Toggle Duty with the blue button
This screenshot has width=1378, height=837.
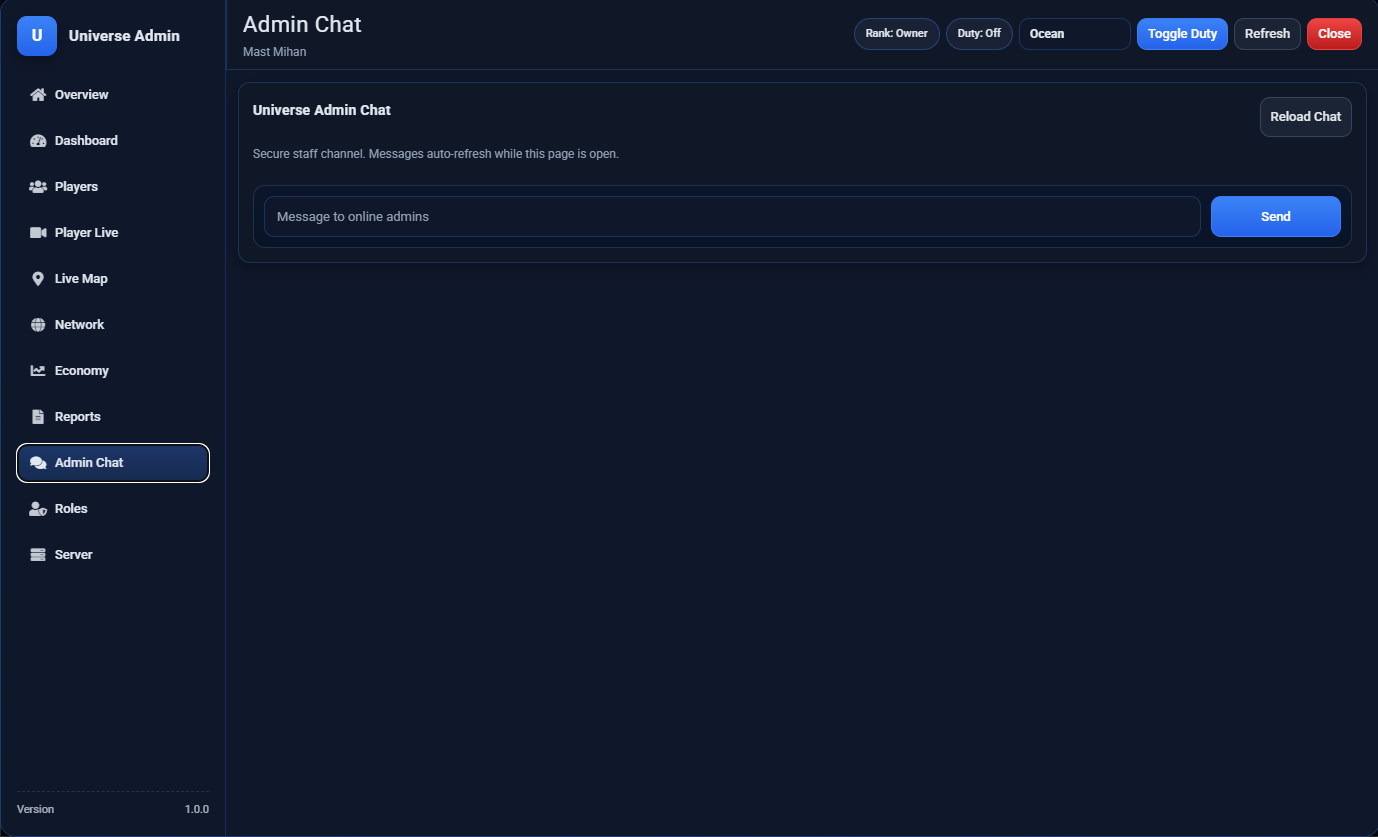tap(1182, 34)
